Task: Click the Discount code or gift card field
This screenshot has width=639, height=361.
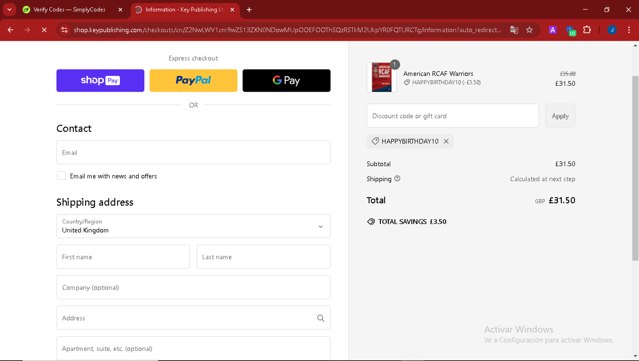Action: (x=452, y=116)
